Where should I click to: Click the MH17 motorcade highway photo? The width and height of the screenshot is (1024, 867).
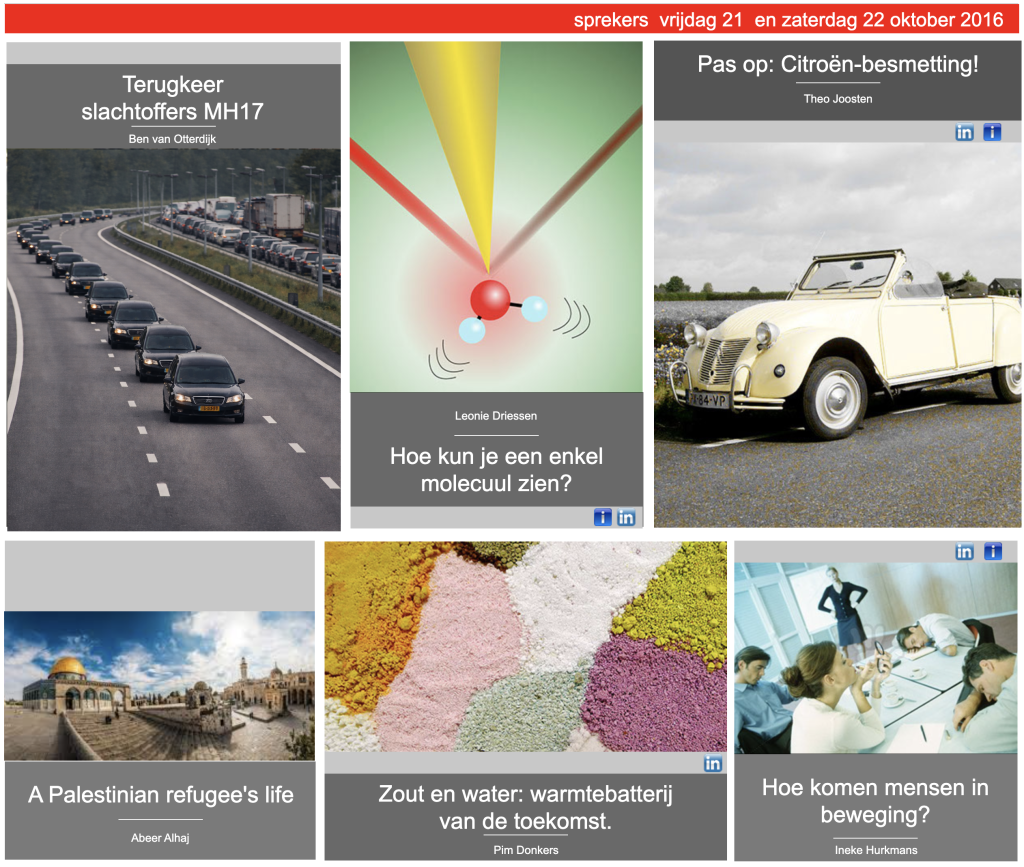point(173,338)
